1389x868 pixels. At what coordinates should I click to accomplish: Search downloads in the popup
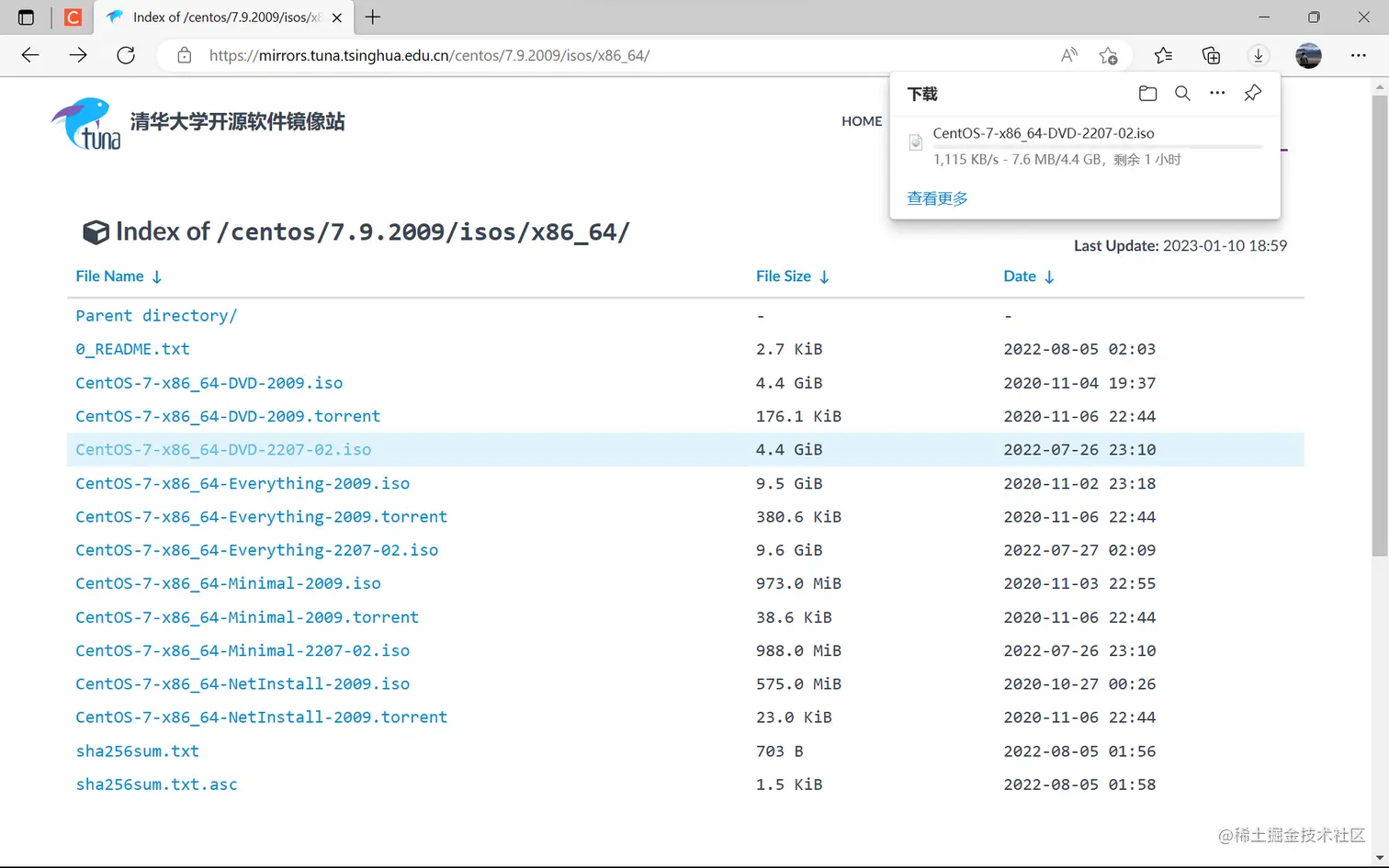tap(1182, 94)
